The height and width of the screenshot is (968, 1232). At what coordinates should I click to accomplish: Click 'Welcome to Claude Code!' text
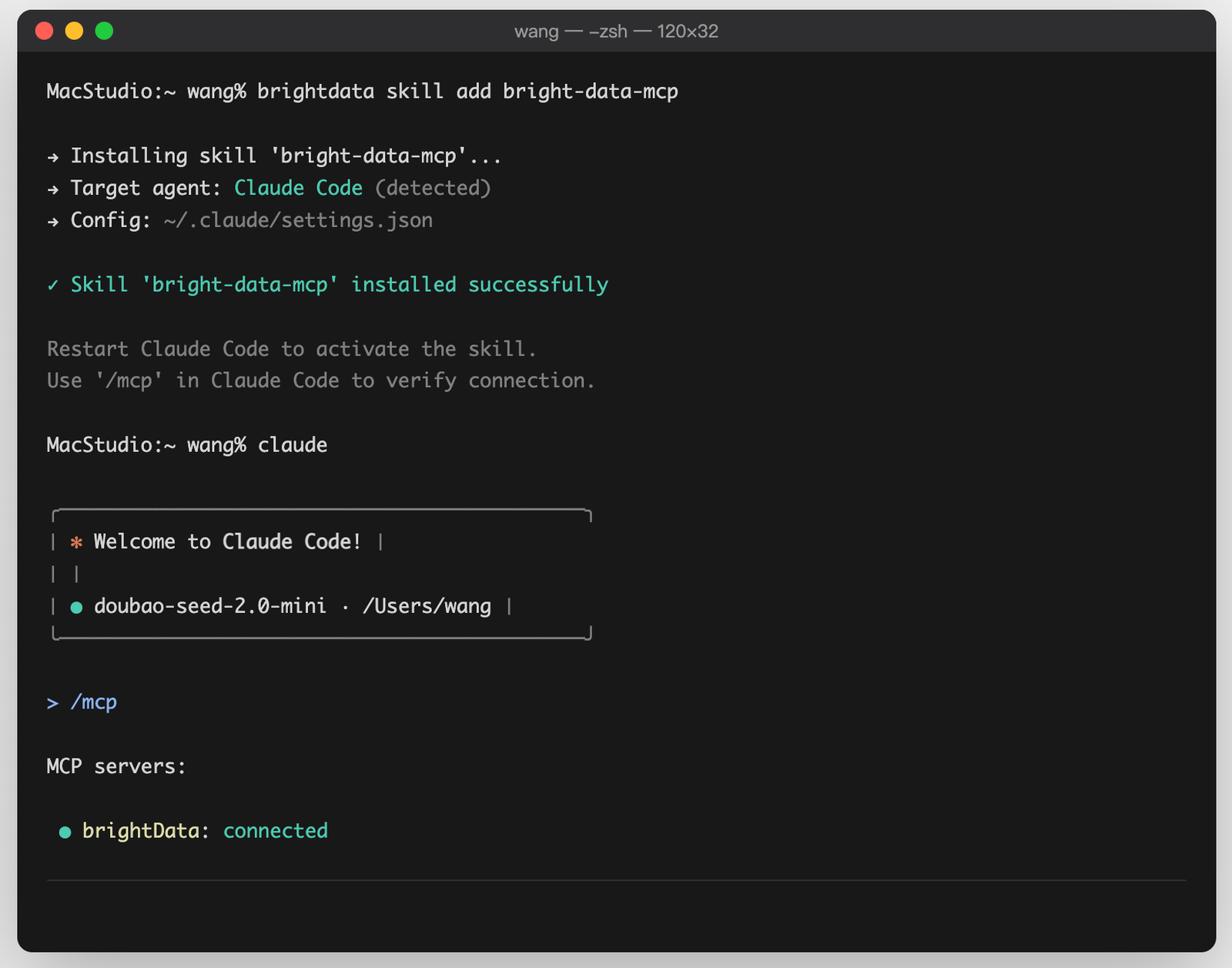click(x=227, y=541)
